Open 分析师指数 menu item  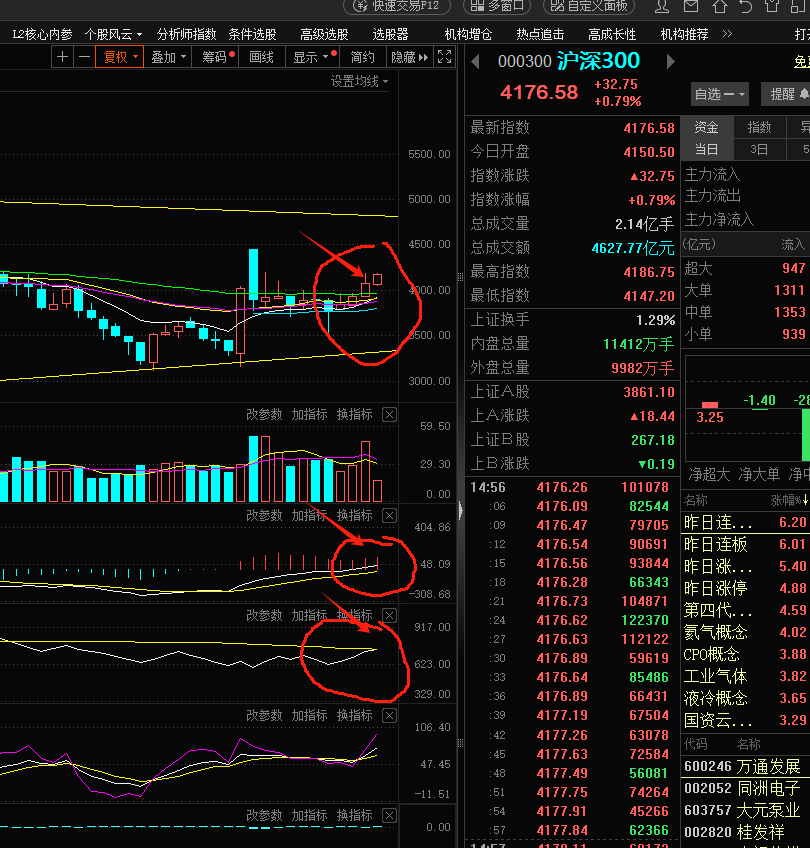tap(186, 35)
